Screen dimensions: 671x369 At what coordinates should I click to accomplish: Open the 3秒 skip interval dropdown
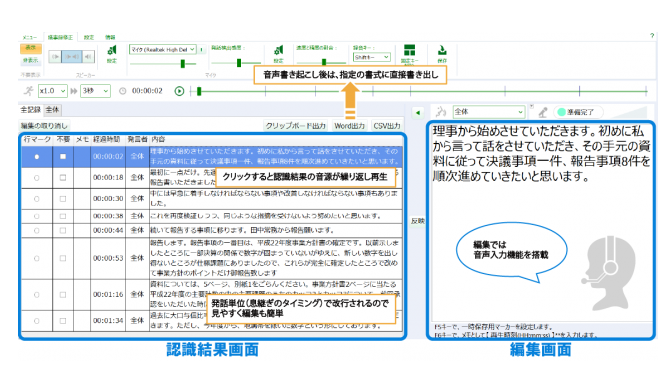coord(95,91)
